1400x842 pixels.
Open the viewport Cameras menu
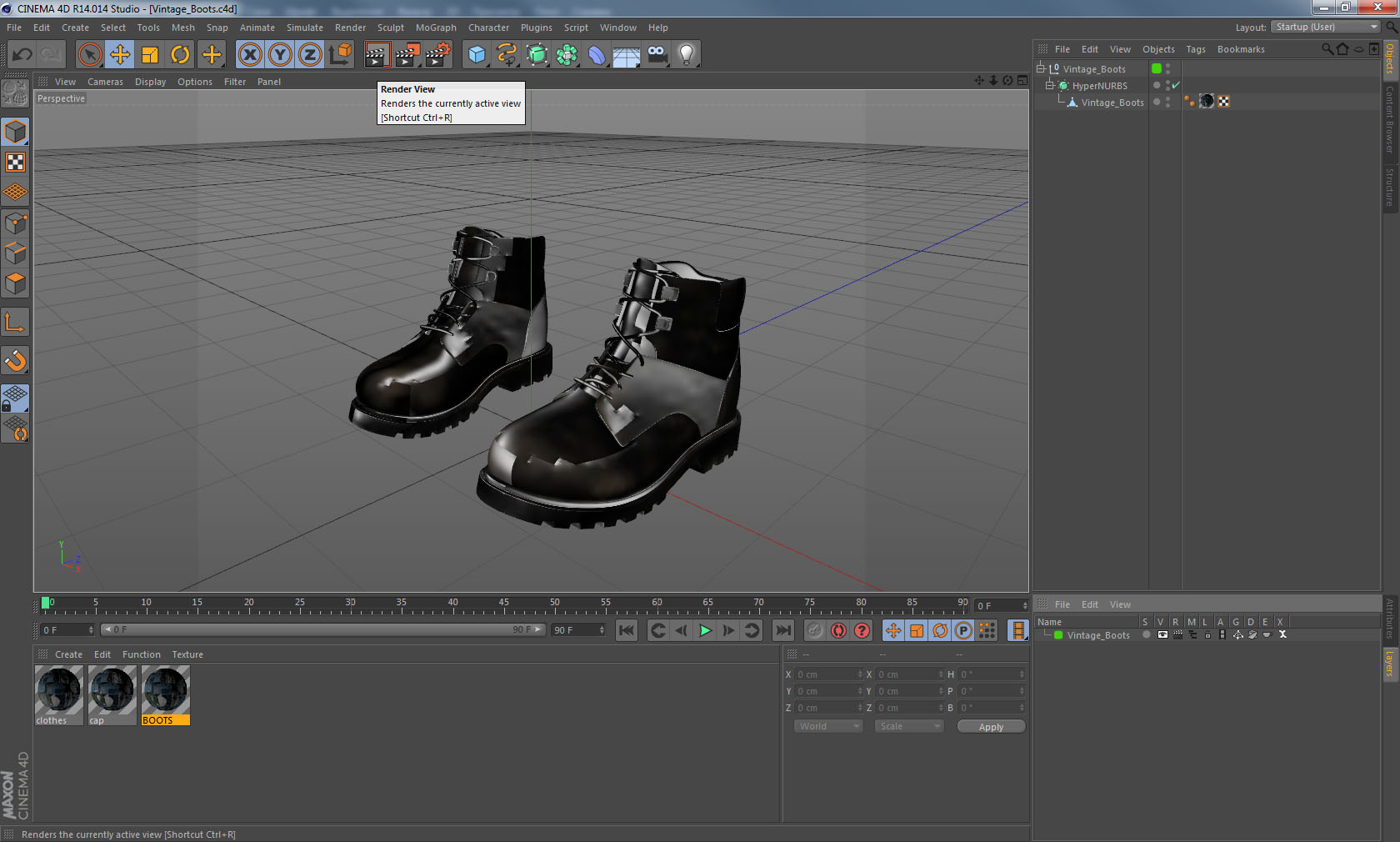tap(105, 82)
